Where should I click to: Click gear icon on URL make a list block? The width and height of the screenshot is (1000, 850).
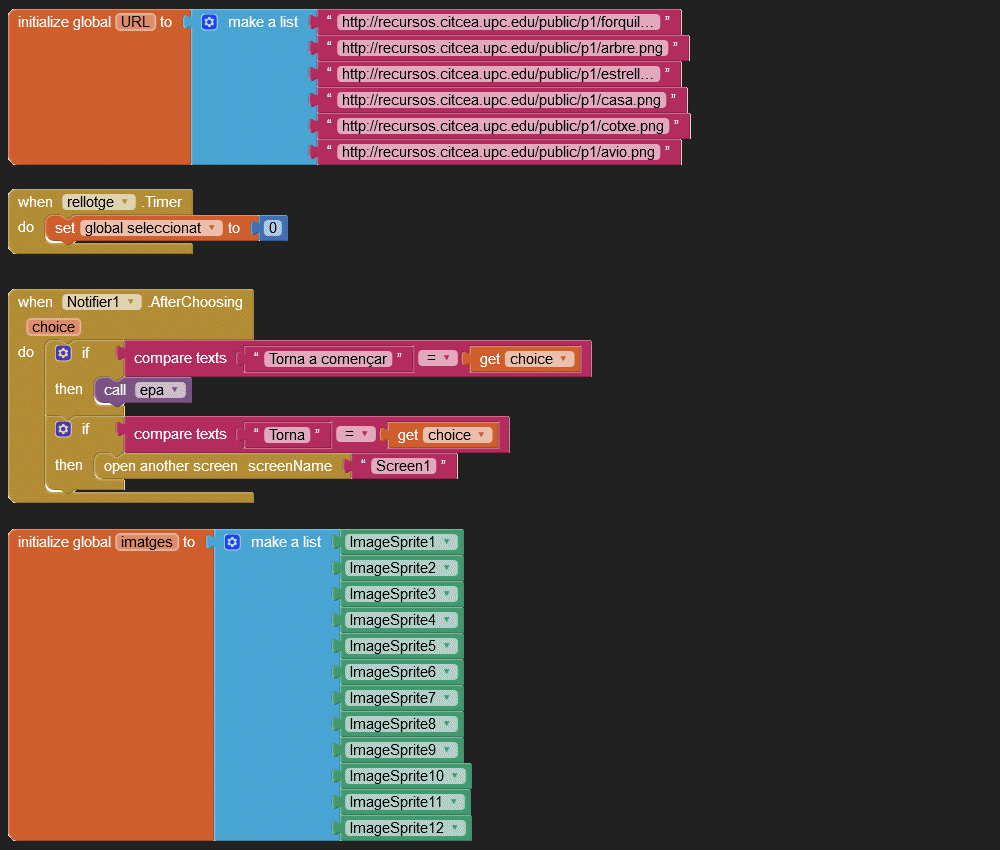tap(209, 22)
